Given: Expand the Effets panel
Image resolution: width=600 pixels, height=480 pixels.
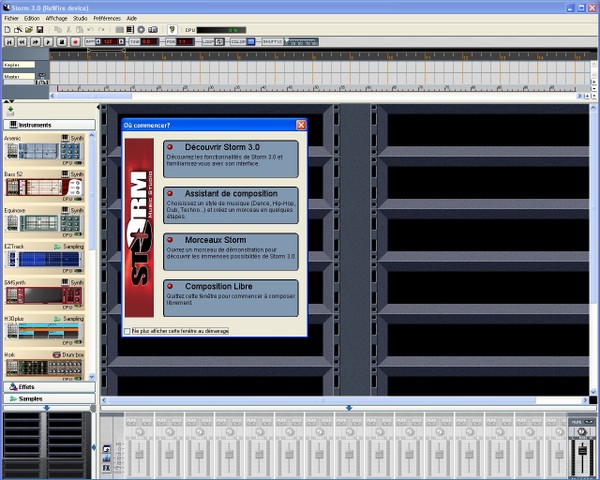Looking at the screenshot, I should click(x=49, y=387).
